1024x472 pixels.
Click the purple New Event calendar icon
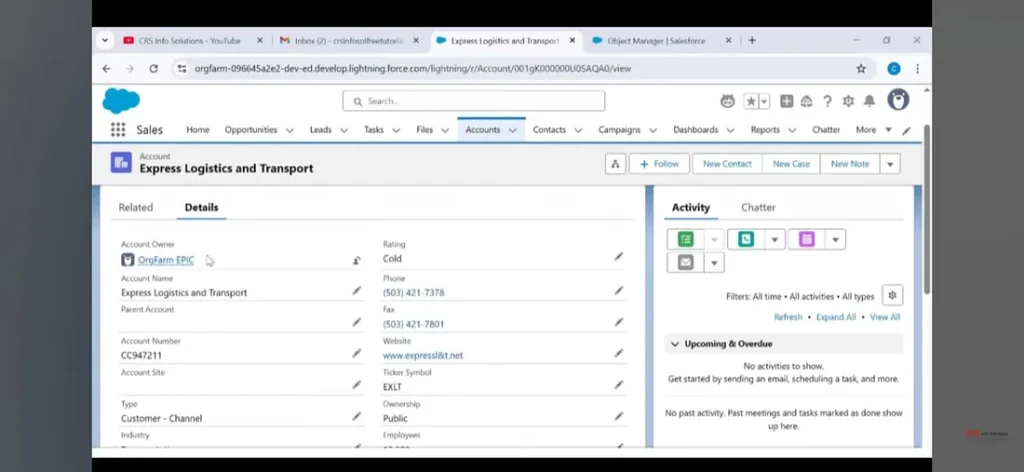(x=806, y=239)
